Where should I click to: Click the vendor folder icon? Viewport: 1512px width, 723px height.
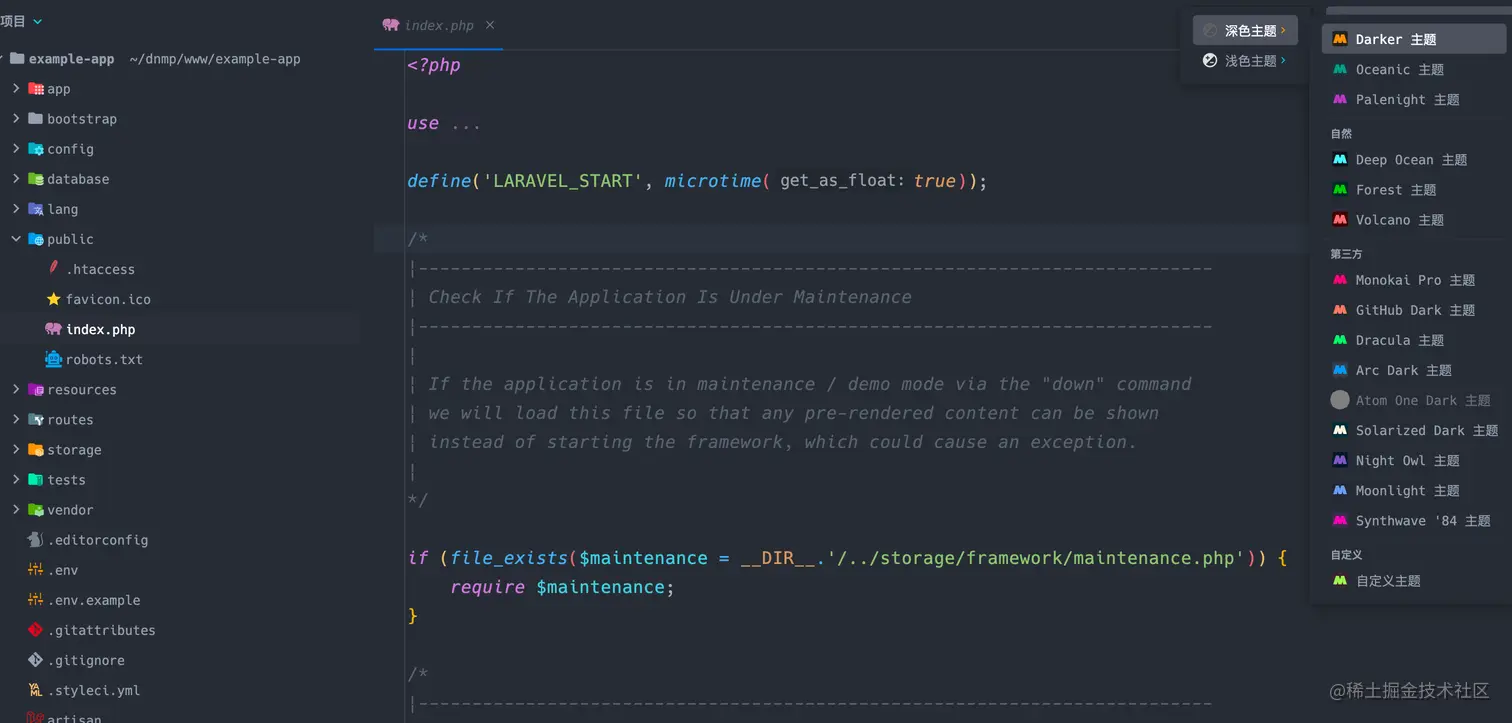(x=36, y=509)
